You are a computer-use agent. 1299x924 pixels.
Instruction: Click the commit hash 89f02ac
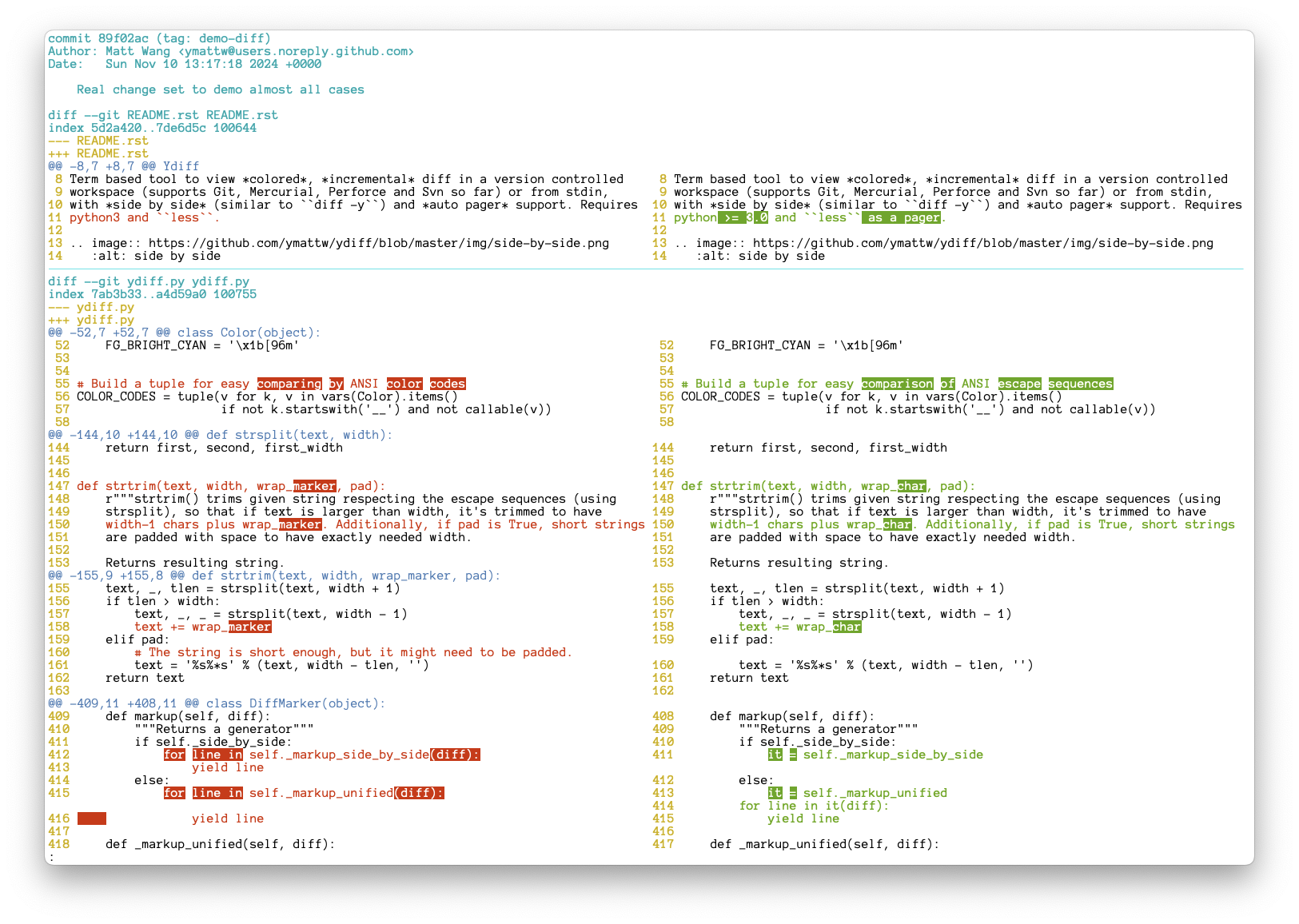[x=123, y=38]
